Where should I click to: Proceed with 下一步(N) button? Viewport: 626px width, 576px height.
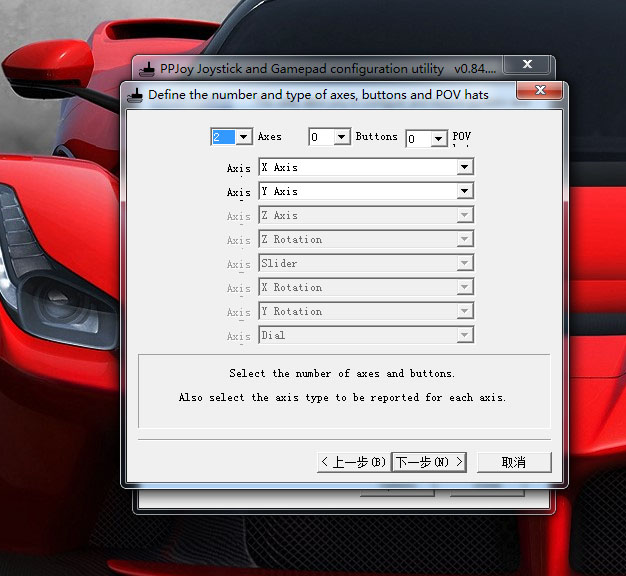[x=429, y=462]
